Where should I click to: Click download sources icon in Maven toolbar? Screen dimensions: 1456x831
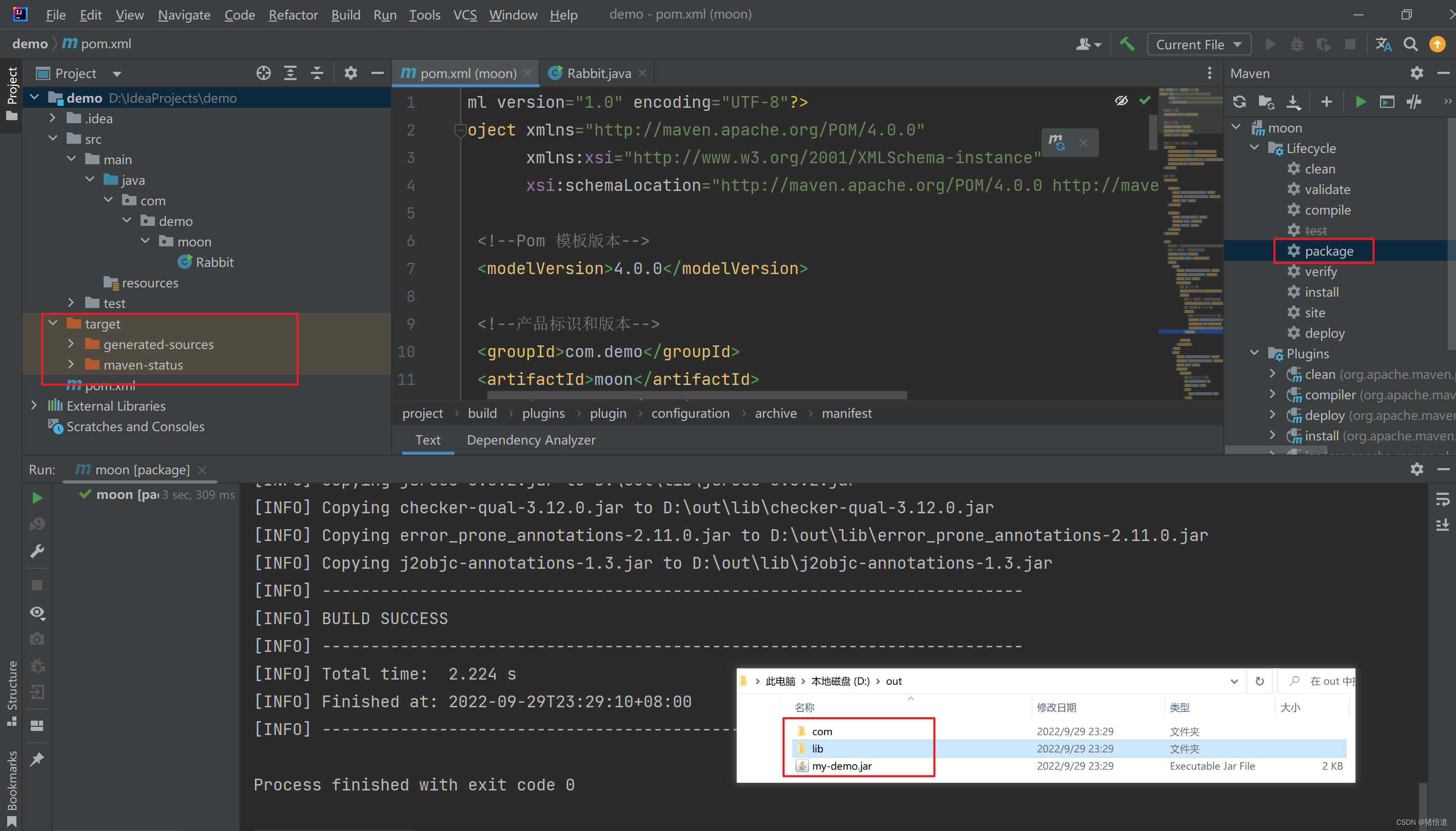point(1293,102)
